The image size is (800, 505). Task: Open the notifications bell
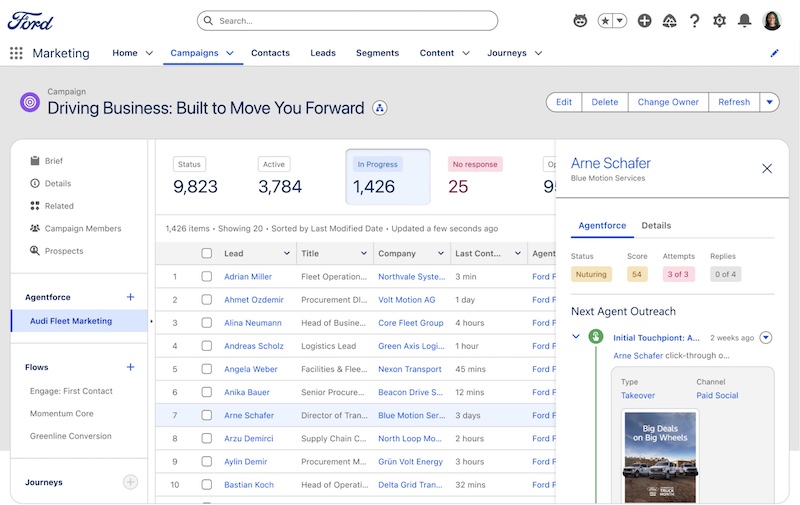click(x=744, y=21)
